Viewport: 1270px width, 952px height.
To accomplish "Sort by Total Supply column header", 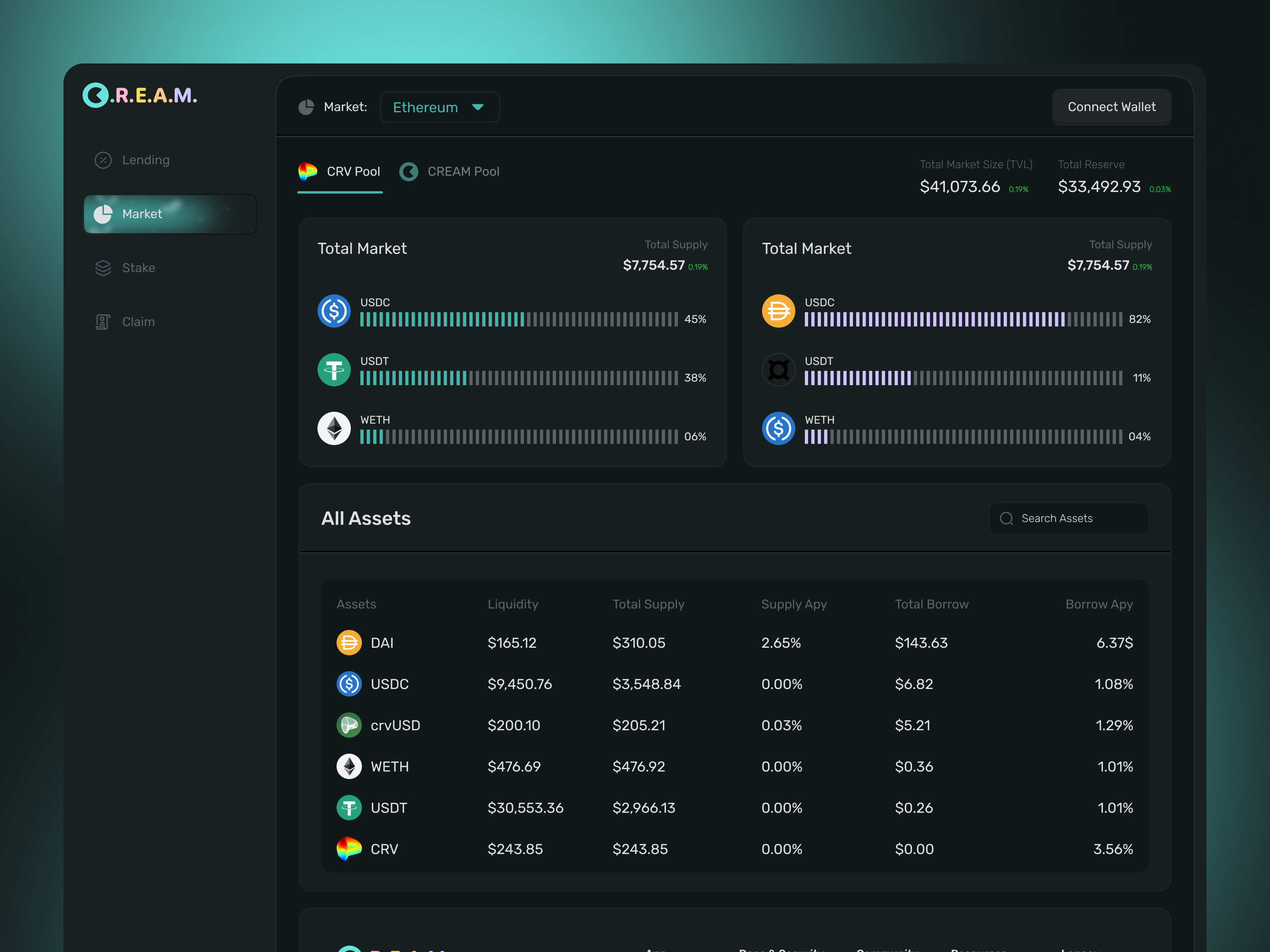I will pyautogui.click(x=648, y=604).
